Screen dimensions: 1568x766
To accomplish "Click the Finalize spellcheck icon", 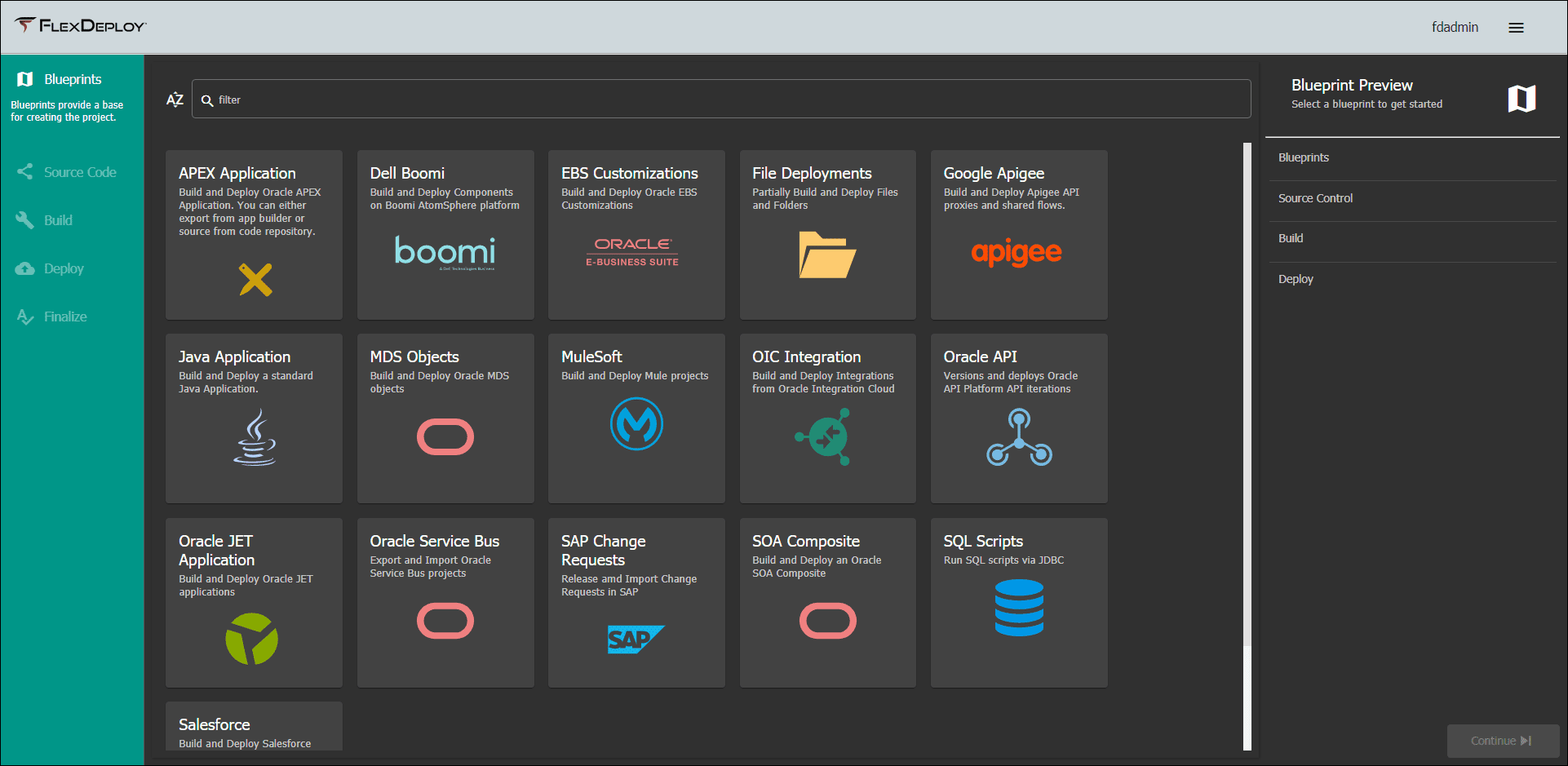I will click(x=25, y=317).
